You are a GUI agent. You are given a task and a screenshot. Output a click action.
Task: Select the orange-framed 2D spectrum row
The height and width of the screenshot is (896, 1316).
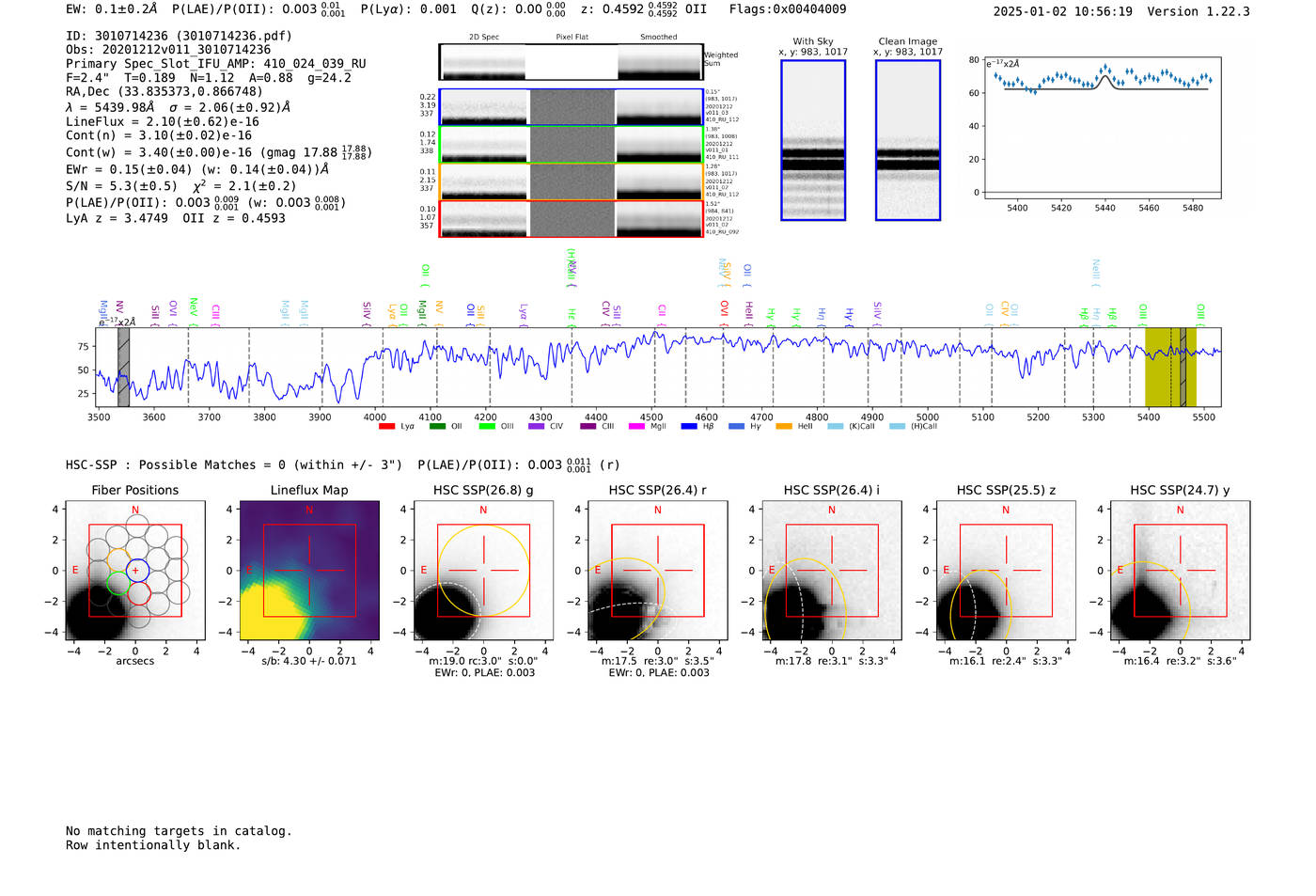(x=571, y=181)
